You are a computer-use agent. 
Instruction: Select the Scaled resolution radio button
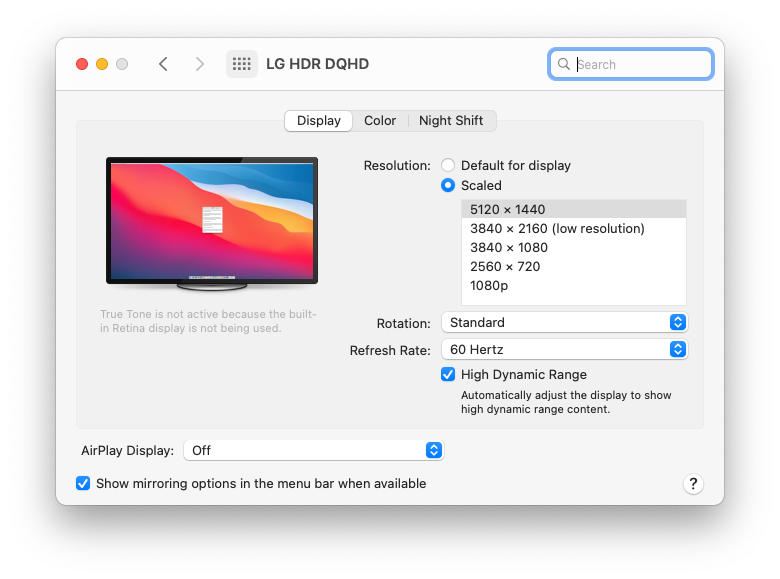click(x=448, y=186)
